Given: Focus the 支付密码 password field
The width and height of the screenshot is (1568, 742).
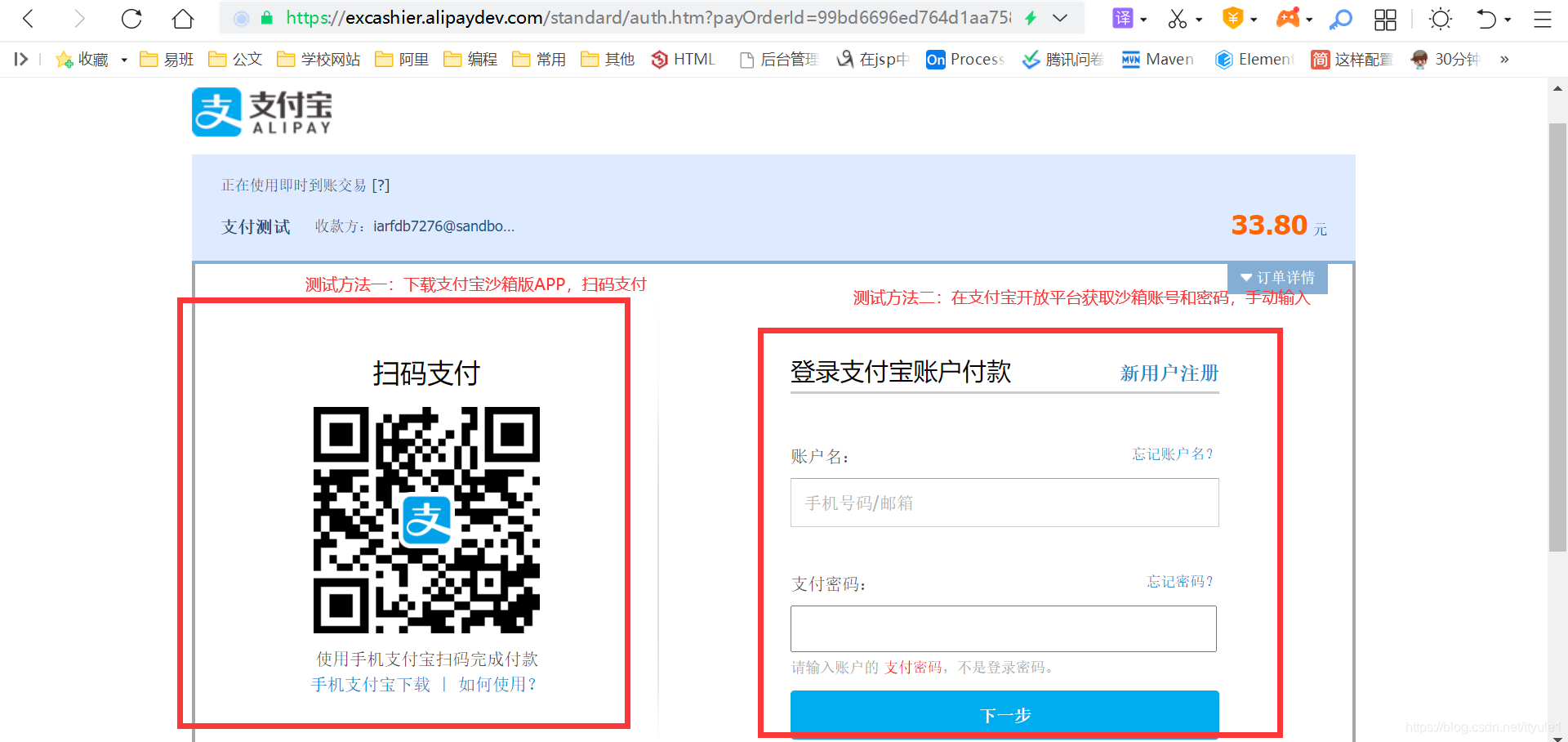Looking at the screenshot, I should tap(1004, 628).
